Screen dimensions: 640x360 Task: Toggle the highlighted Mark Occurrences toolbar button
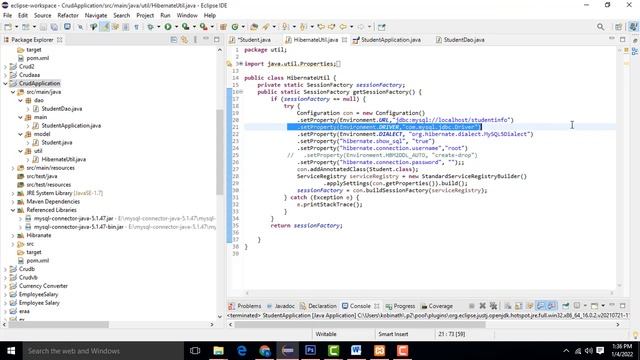coord(104,27)
